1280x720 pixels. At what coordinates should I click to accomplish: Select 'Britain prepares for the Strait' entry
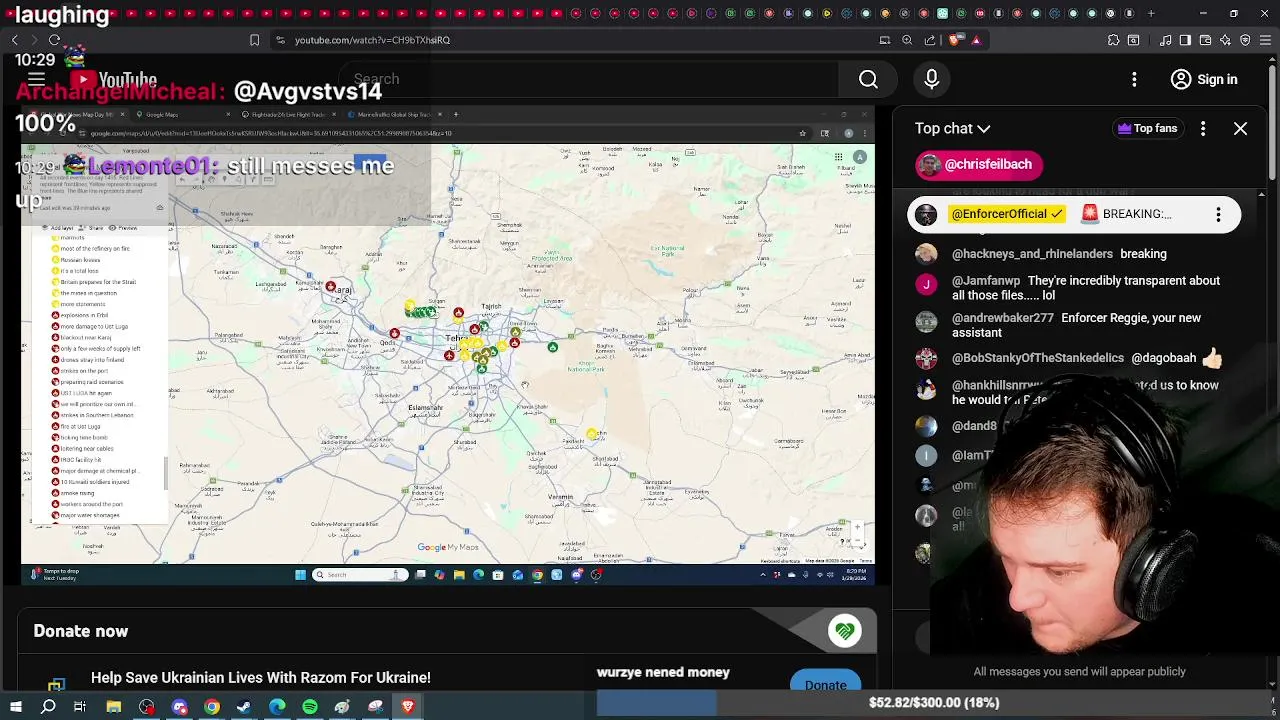point(97,282)
